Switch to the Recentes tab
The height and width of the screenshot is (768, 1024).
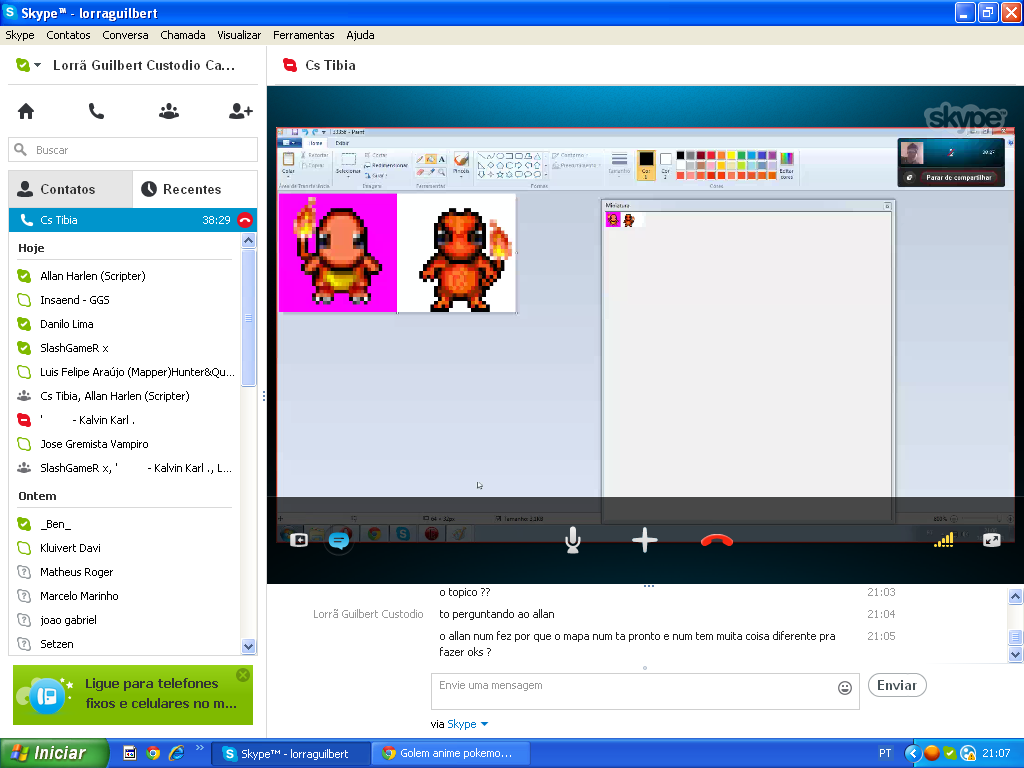click(195, 189)
